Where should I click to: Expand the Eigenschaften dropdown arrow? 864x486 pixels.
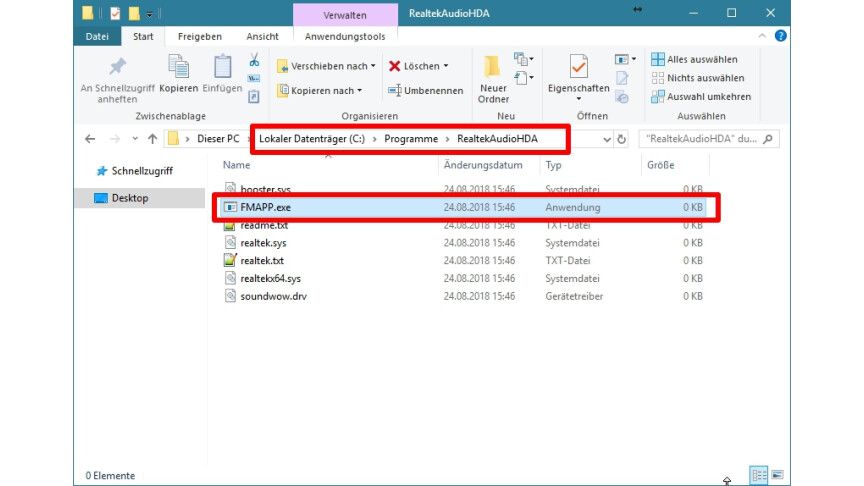coord(579,99)
